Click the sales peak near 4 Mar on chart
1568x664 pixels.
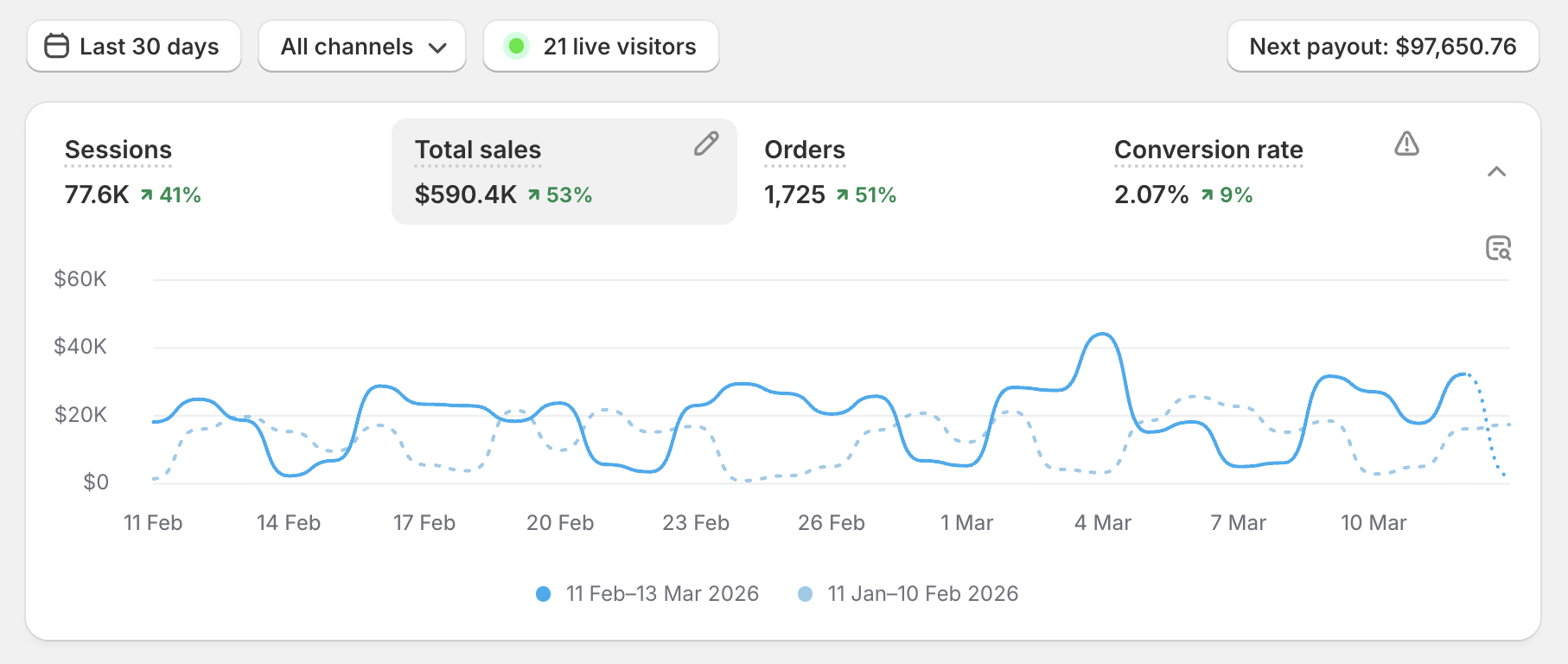pyautogui.click(x=1102, y=334)
